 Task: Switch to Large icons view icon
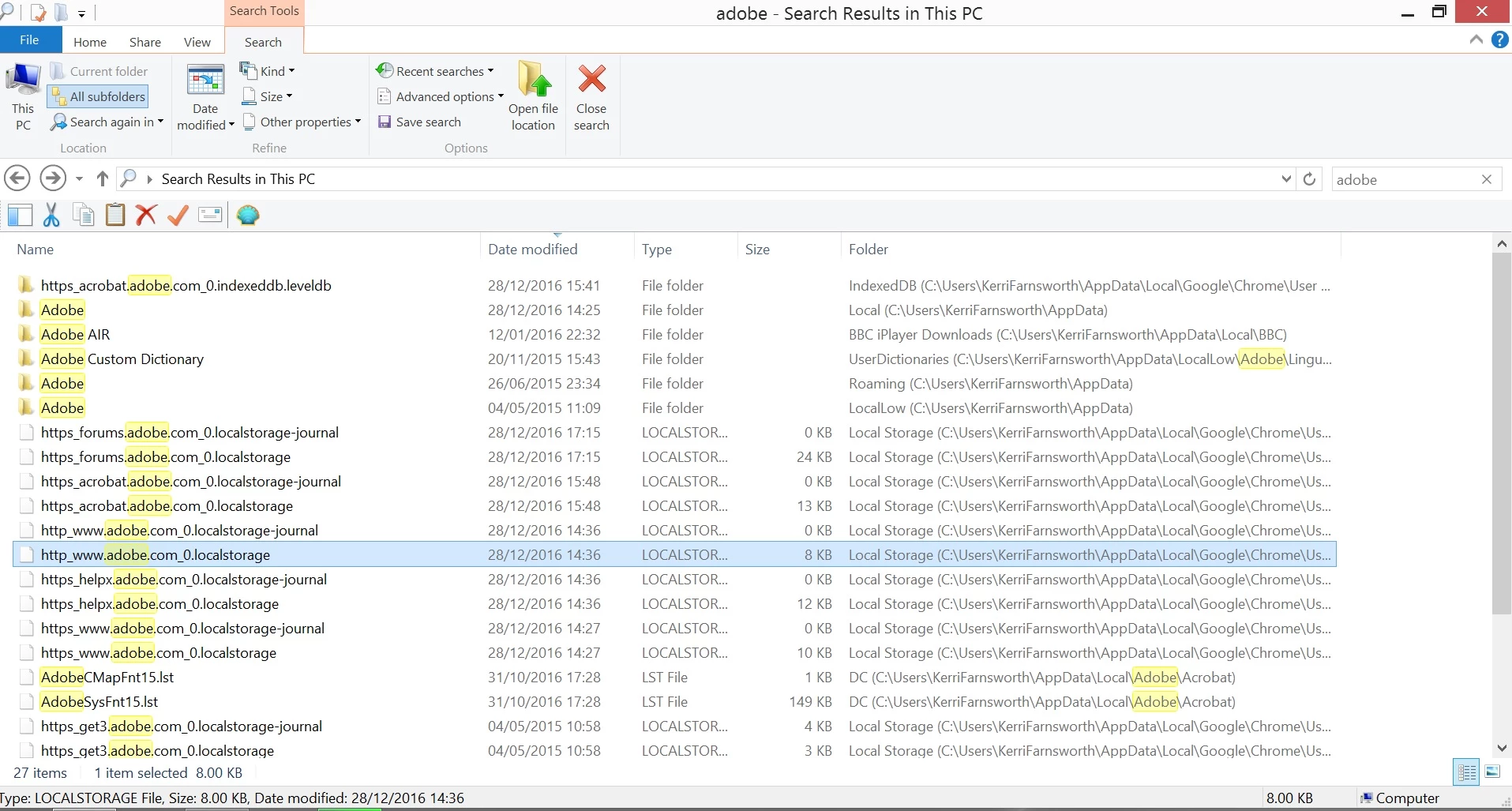[x=1492, y=772]
